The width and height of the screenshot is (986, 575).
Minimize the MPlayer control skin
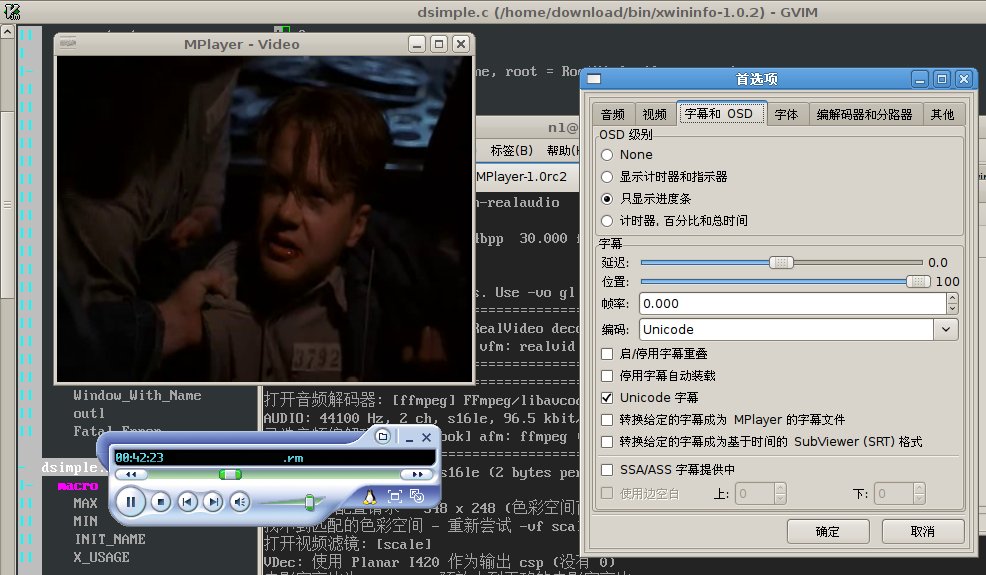click(x=409, y=438)
